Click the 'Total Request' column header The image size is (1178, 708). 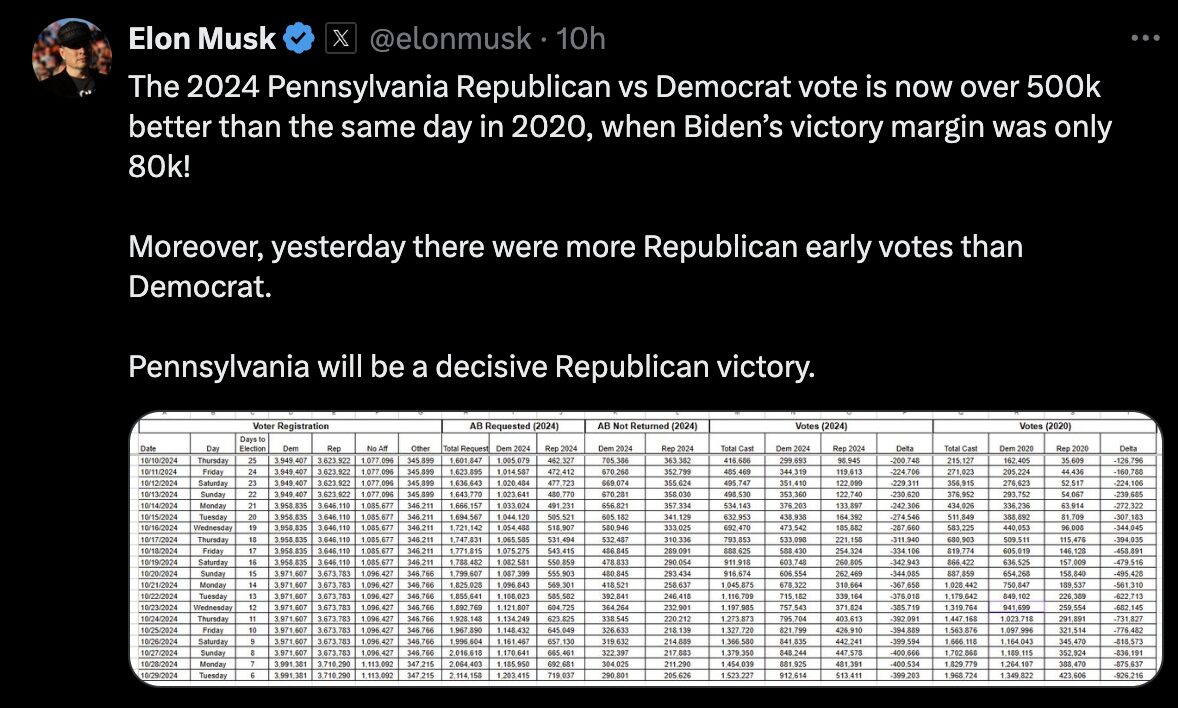466,448
